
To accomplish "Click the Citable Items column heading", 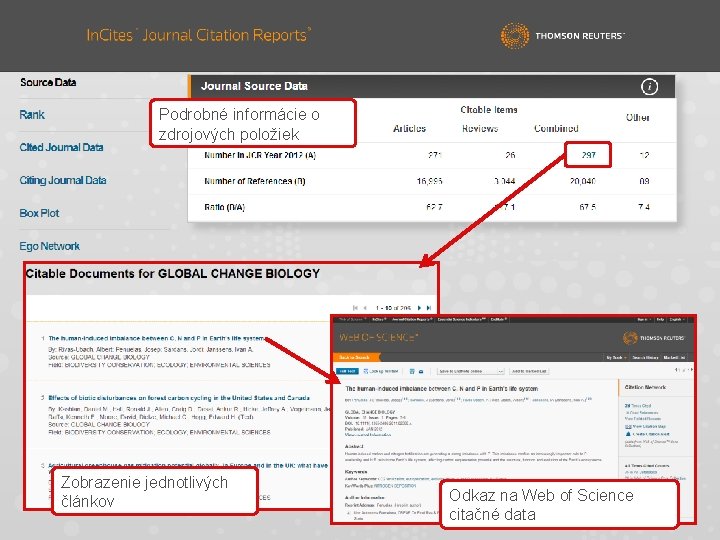I will click(x=489, y=110).
